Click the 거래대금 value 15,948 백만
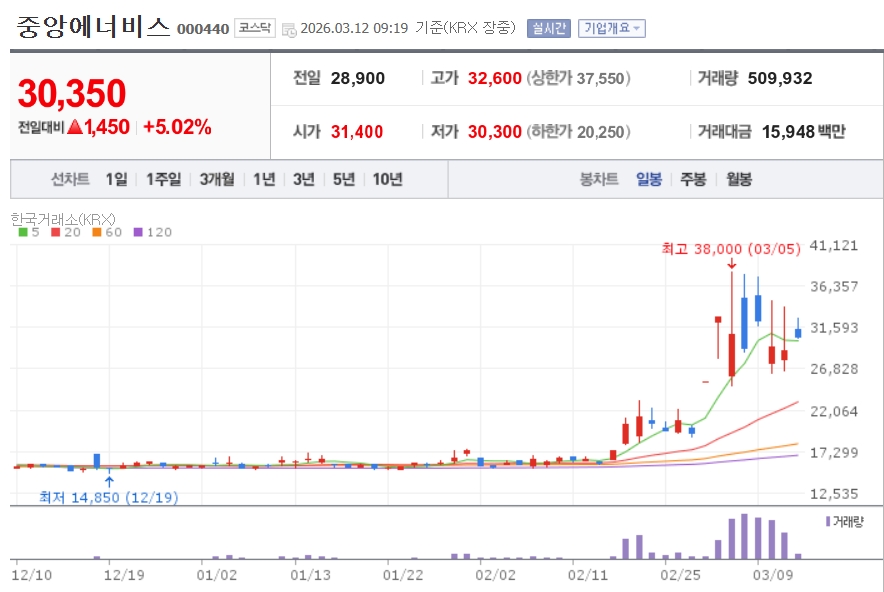Image resolution: width=884 pixels, height=592 pixels. [803, 132]
